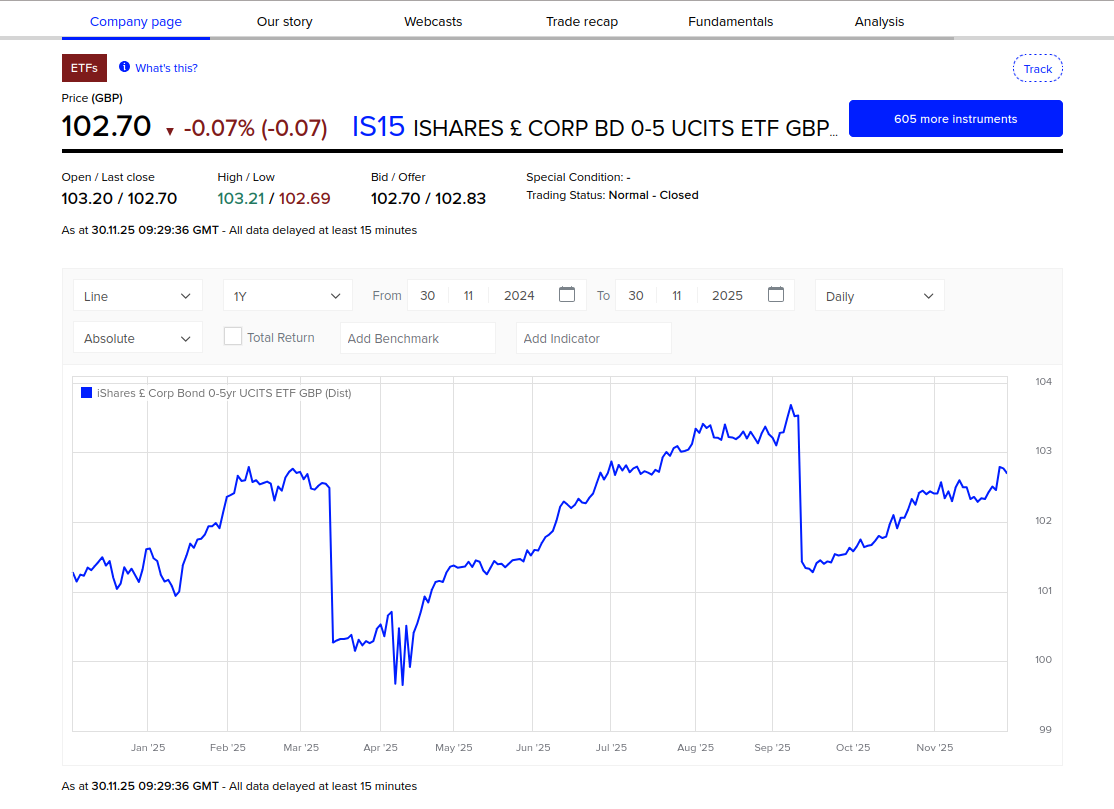Image resolution: width=1114 pixels, height=809 pixels.
Task: Click the info icon beside What's this
Action: pyautogui.click(x=124, y=67)
